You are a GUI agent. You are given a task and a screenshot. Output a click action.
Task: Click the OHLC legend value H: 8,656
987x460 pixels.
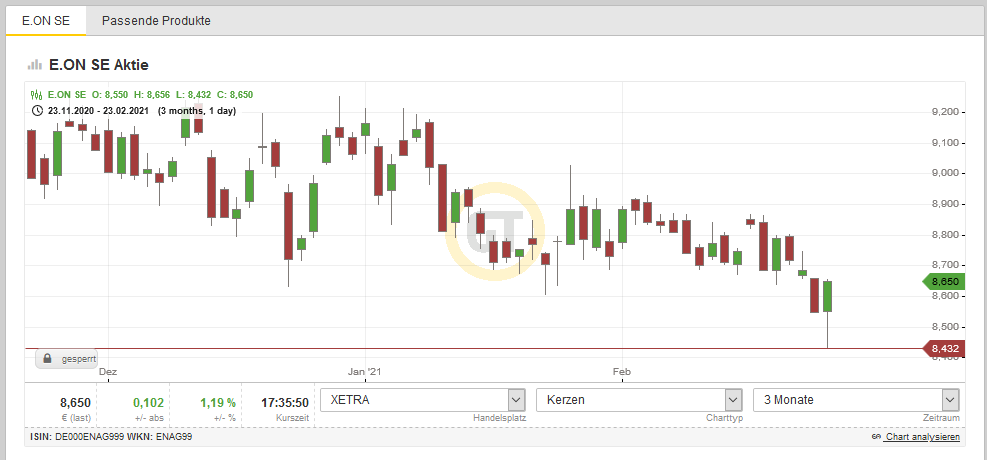tap(152, 95)
